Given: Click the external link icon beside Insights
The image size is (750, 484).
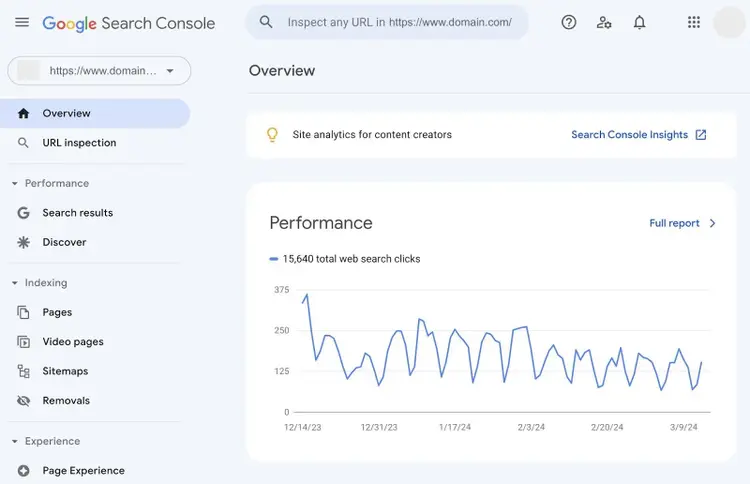Looking at the screenshot, I should (x=701, y=135).
